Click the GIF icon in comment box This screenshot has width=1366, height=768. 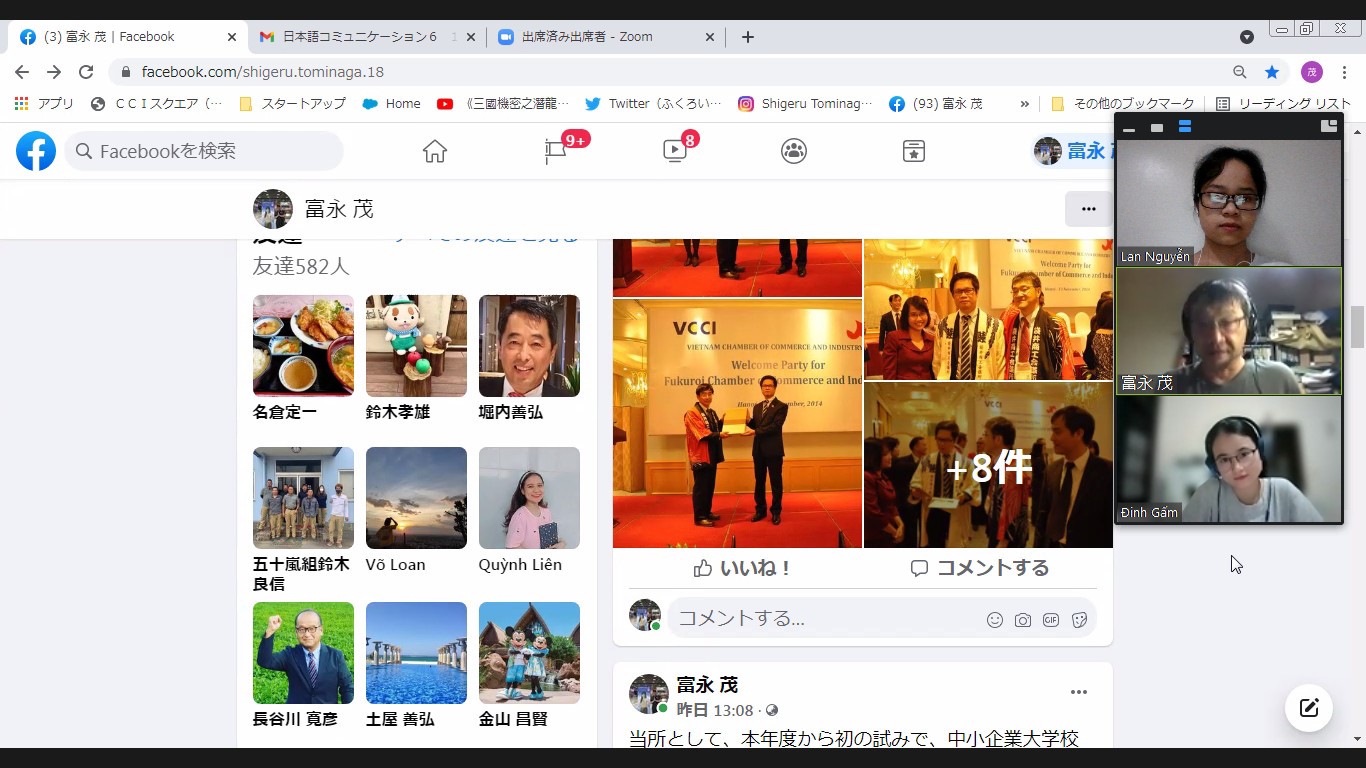1051,620
